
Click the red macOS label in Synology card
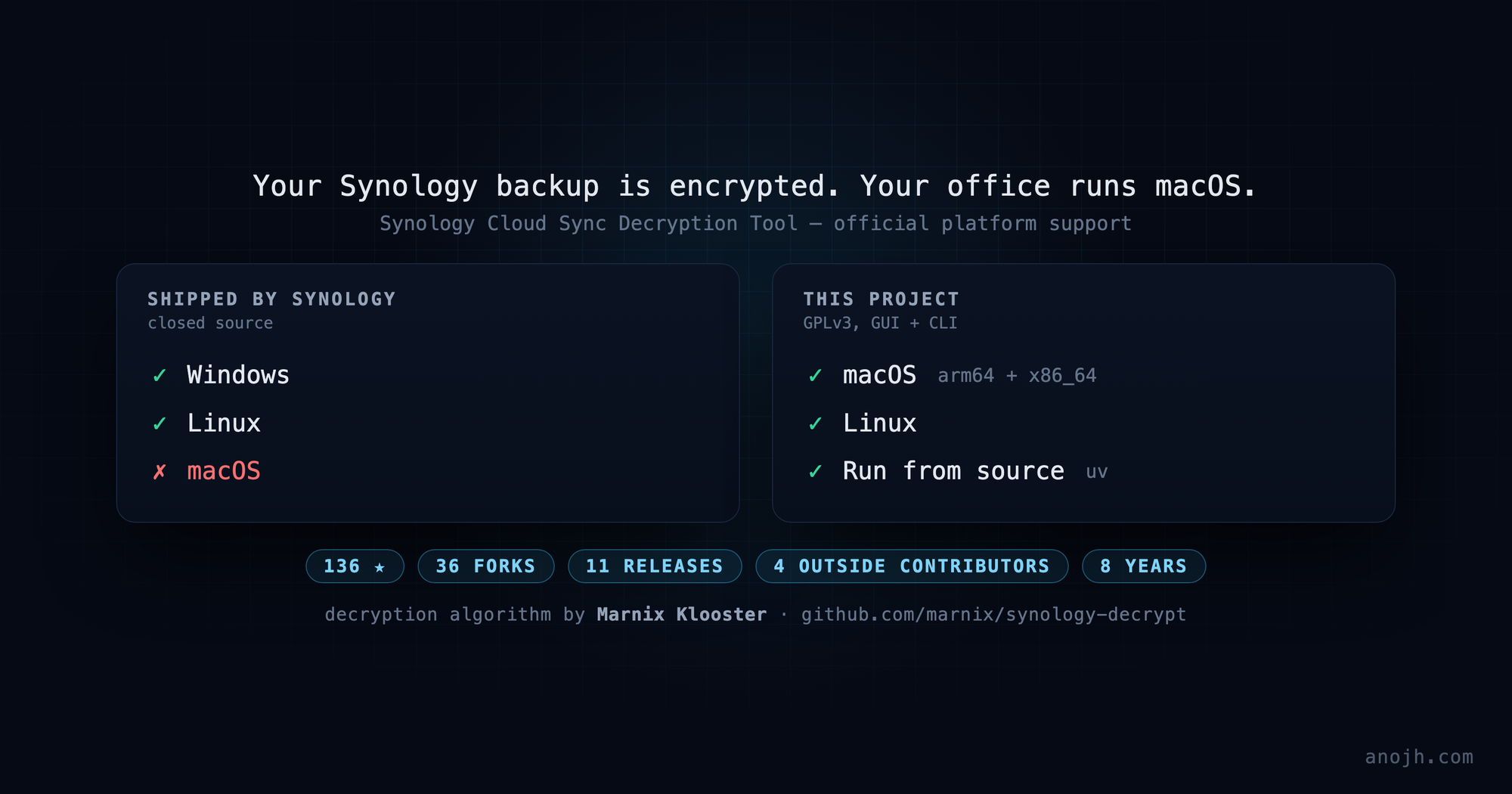click(x=224, y=471)
